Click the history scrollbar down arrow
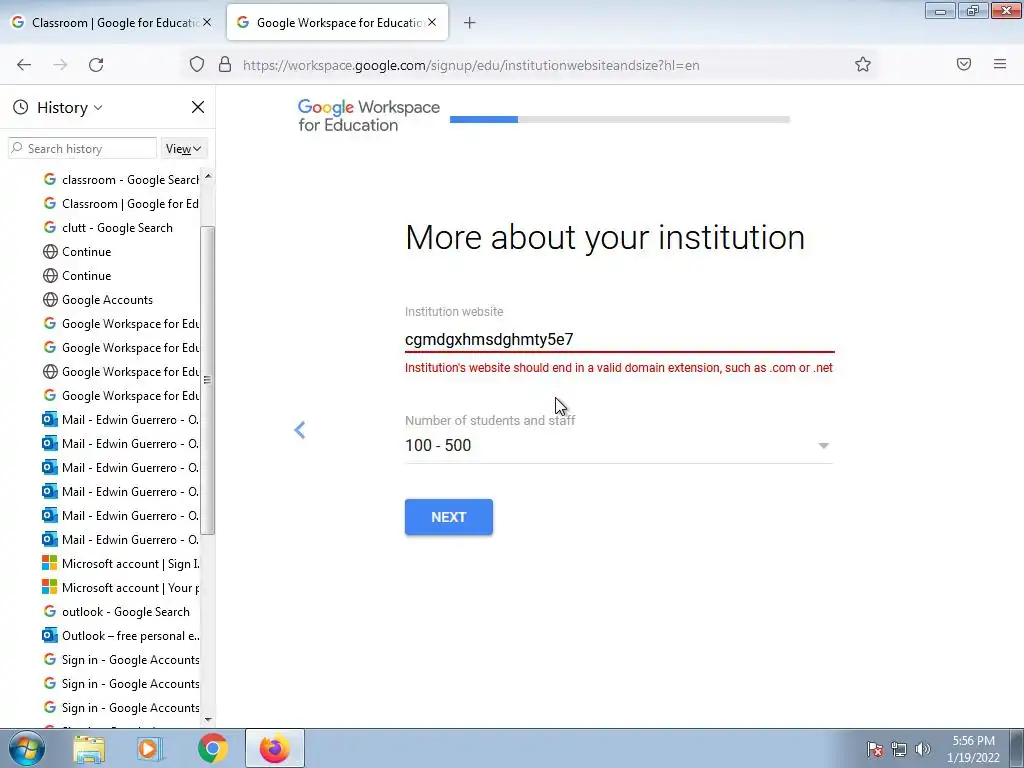Viewport: 1024px width, 768px height. click(x=208, y=720)
